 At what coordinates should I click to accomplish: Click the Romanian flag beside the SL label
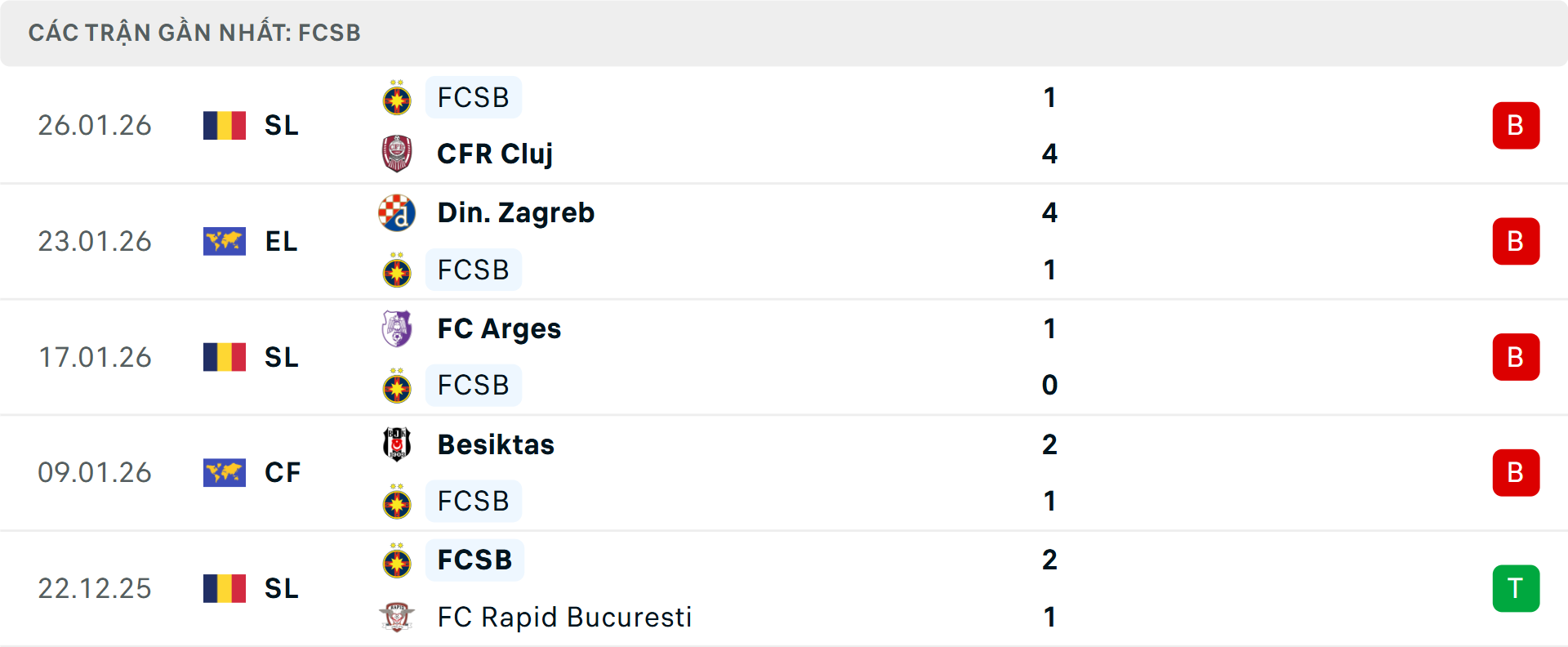tap(224, 125)
